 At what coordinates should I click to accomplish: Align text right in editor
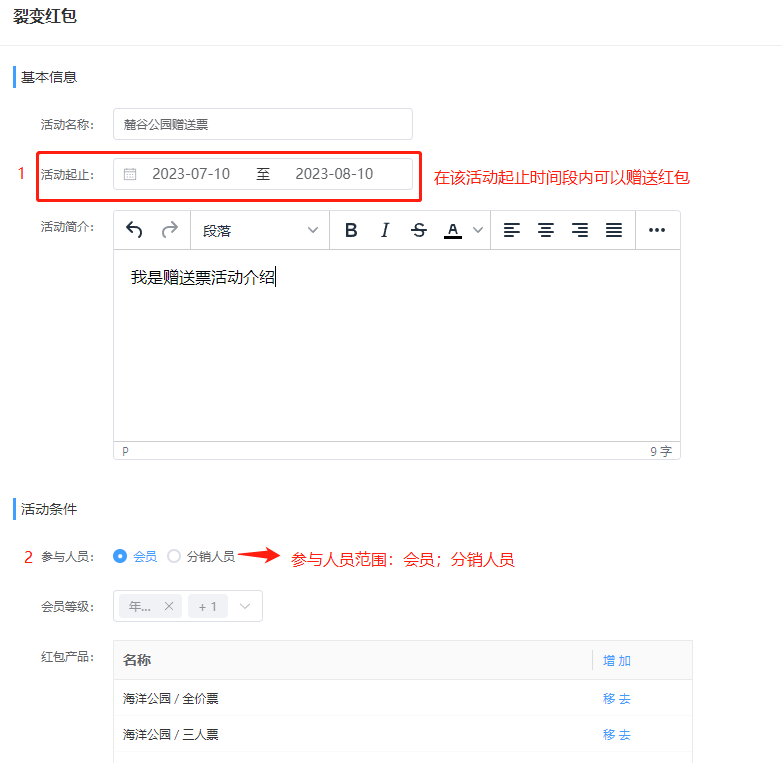pos(580,230)
